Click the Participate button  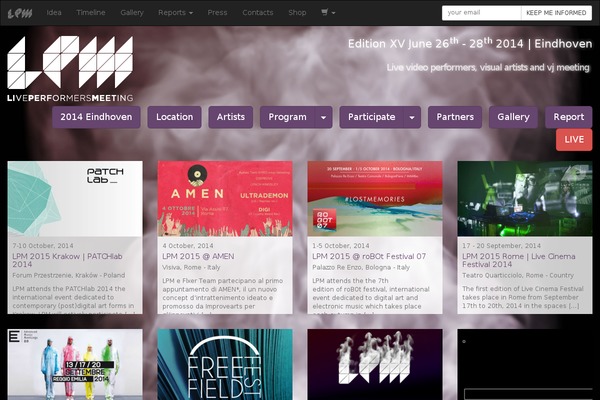tap(372, 117)
